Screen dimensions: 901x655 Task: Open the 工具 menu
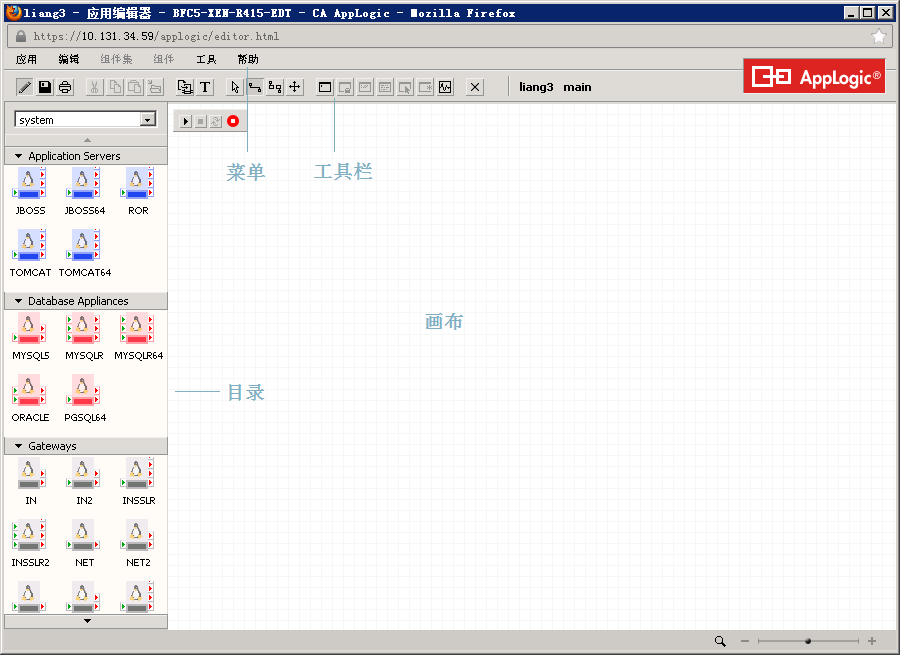(206, 59)
